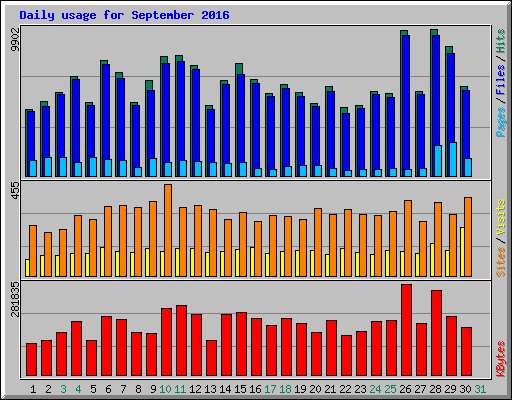
Task: Select the red KBytes bar for day 28
Action: click(436, 333)
